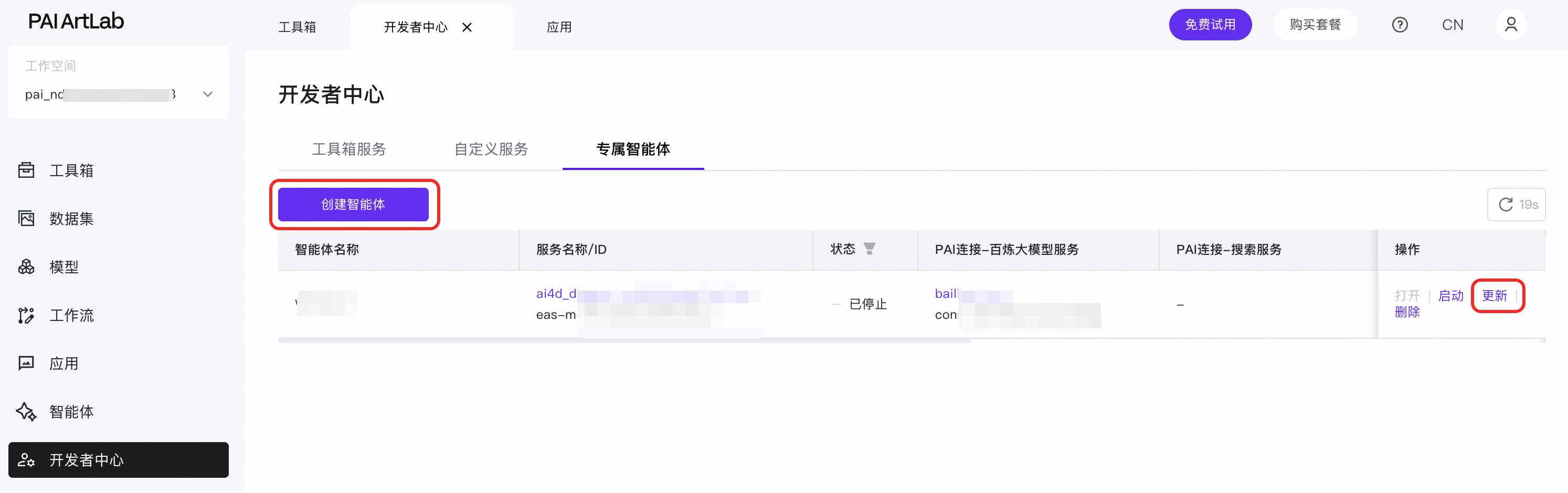
Task: Select the 专属智能体 sub-tab
Action: [x=633, y=149]
